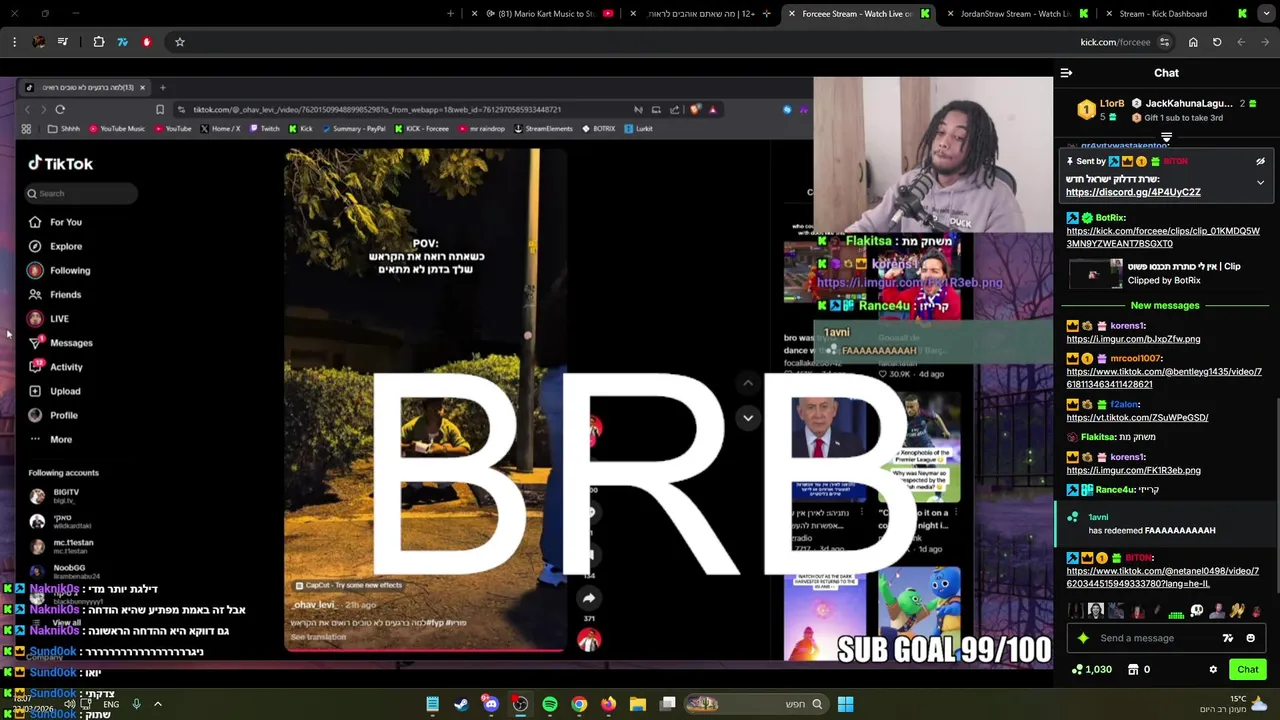Bookmark this page with star icon

coord(180,42)
